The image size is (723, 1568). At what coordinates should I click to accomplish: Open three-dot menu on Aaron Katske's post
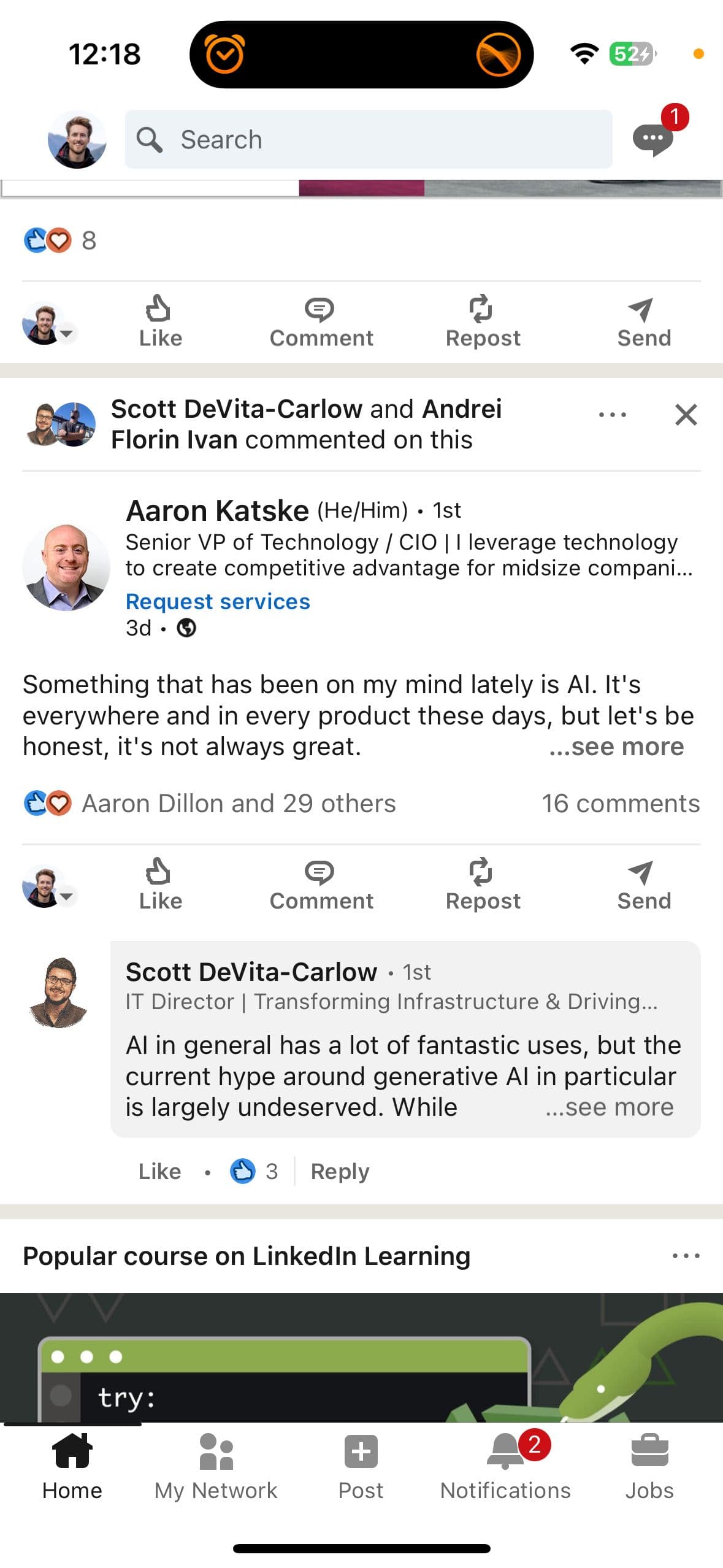[612, 415]
